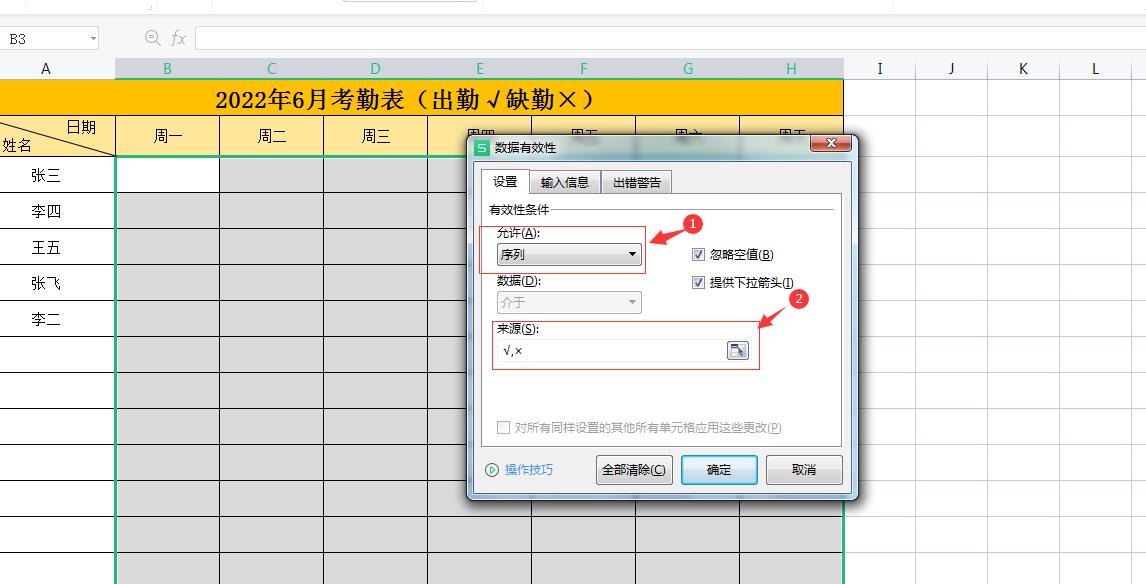Select column C header

[271, 69]
